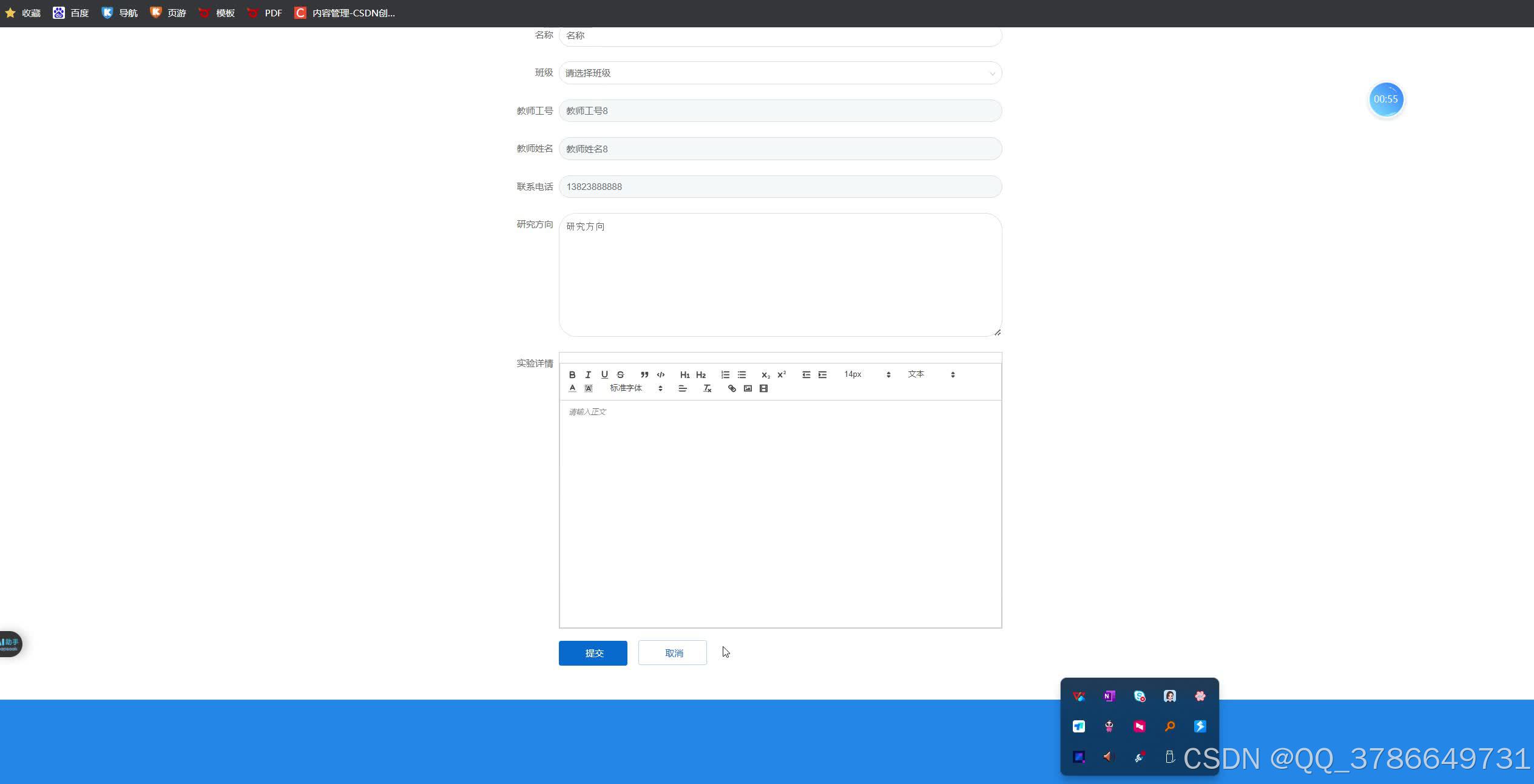Screen dimensions: 1534x784
Task: Click the 提交 submit button
Action: pos(593,653)
